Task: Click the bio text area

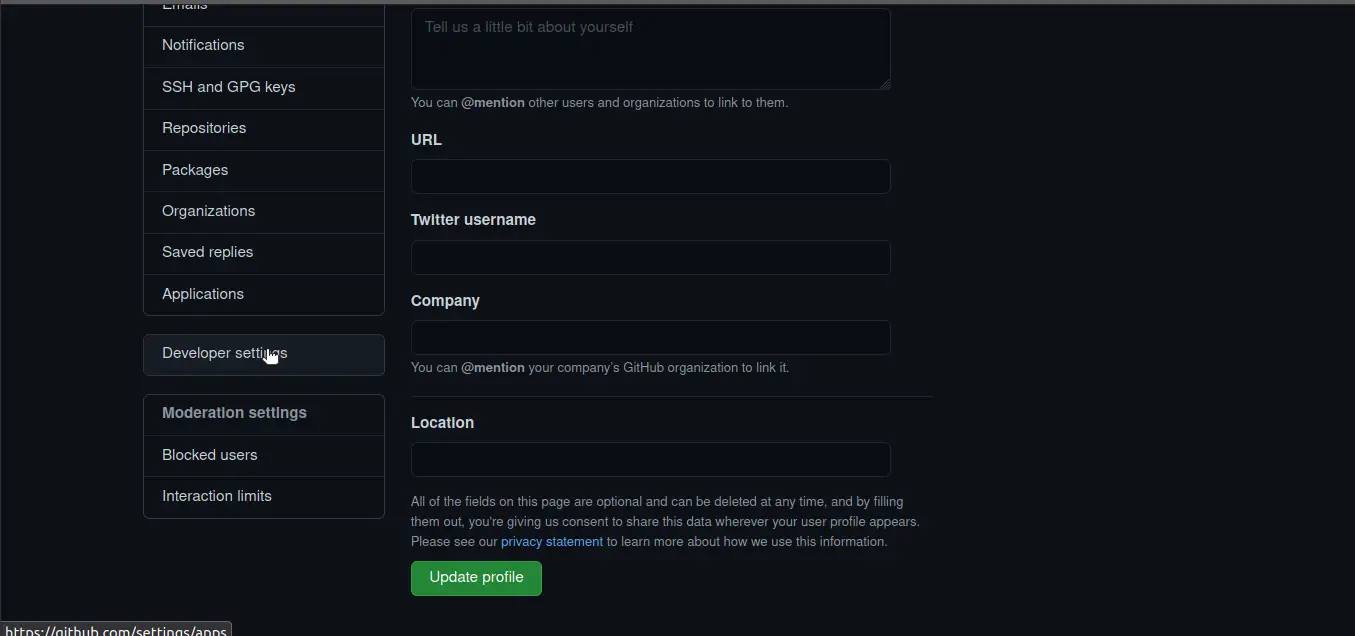Action: [x=649, y=48]
